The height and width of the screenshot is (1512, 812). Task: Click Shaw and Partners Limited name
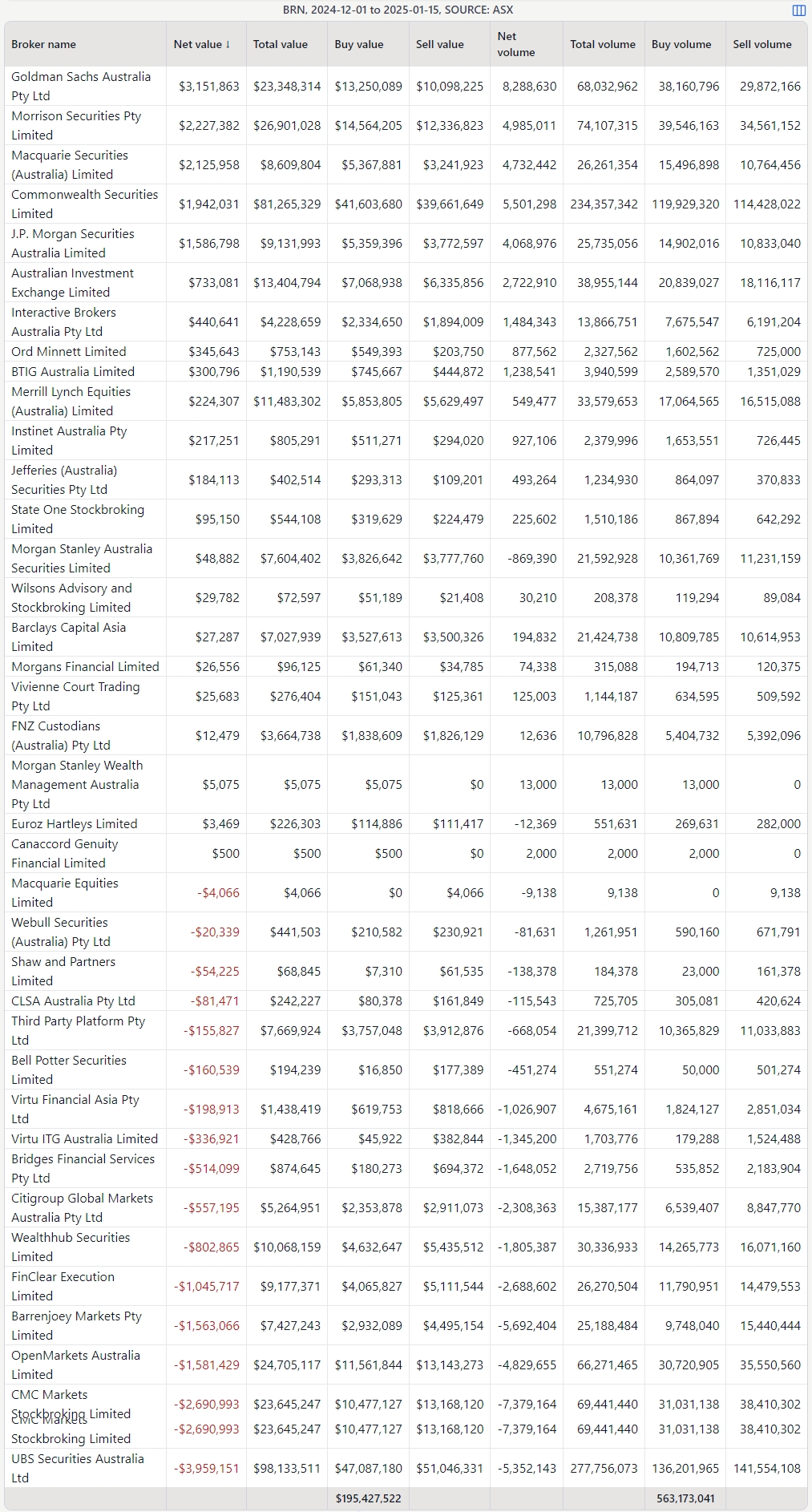pos(63,971)
